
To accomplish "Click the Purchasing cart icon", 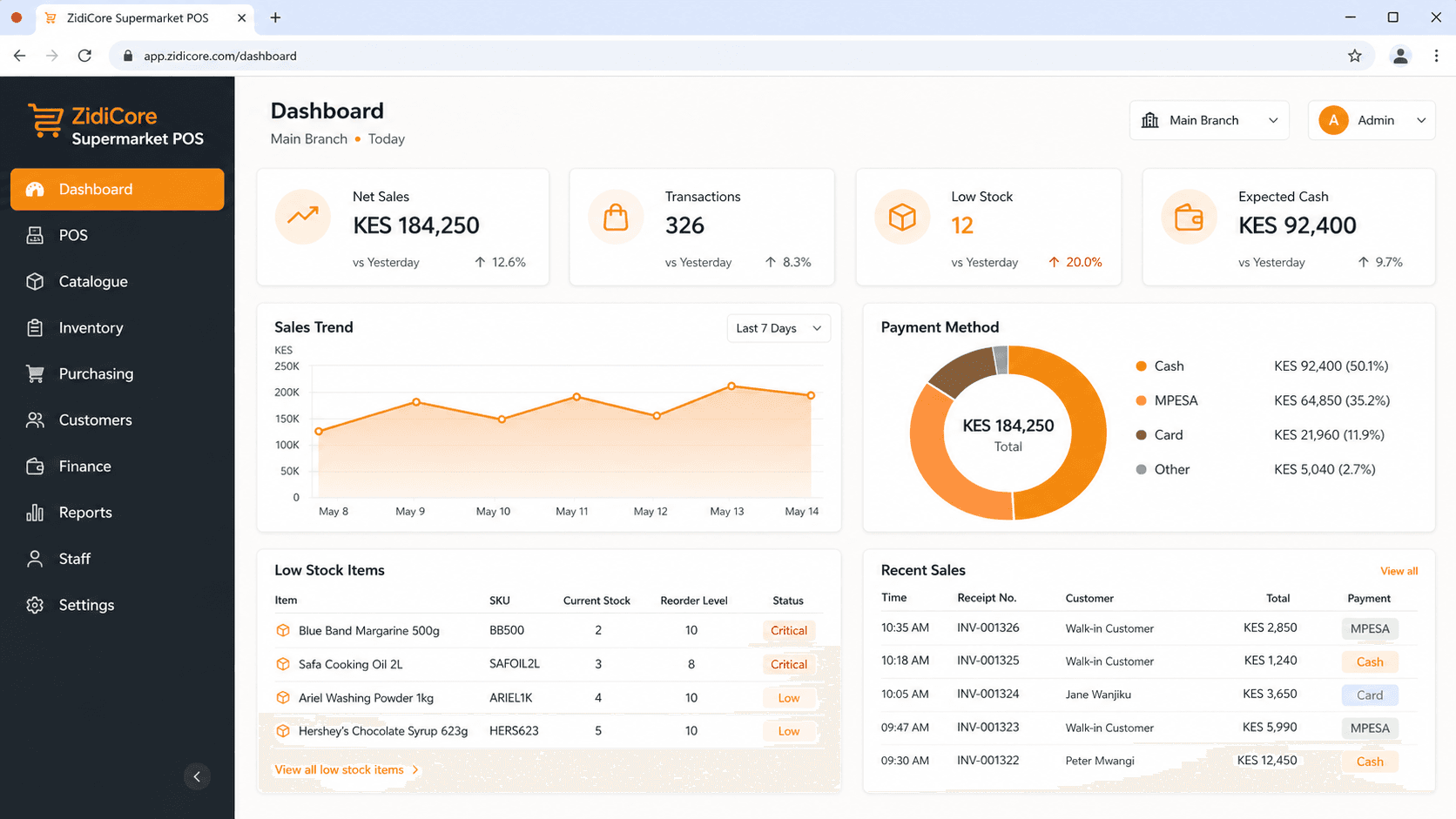I will [35, 373].
